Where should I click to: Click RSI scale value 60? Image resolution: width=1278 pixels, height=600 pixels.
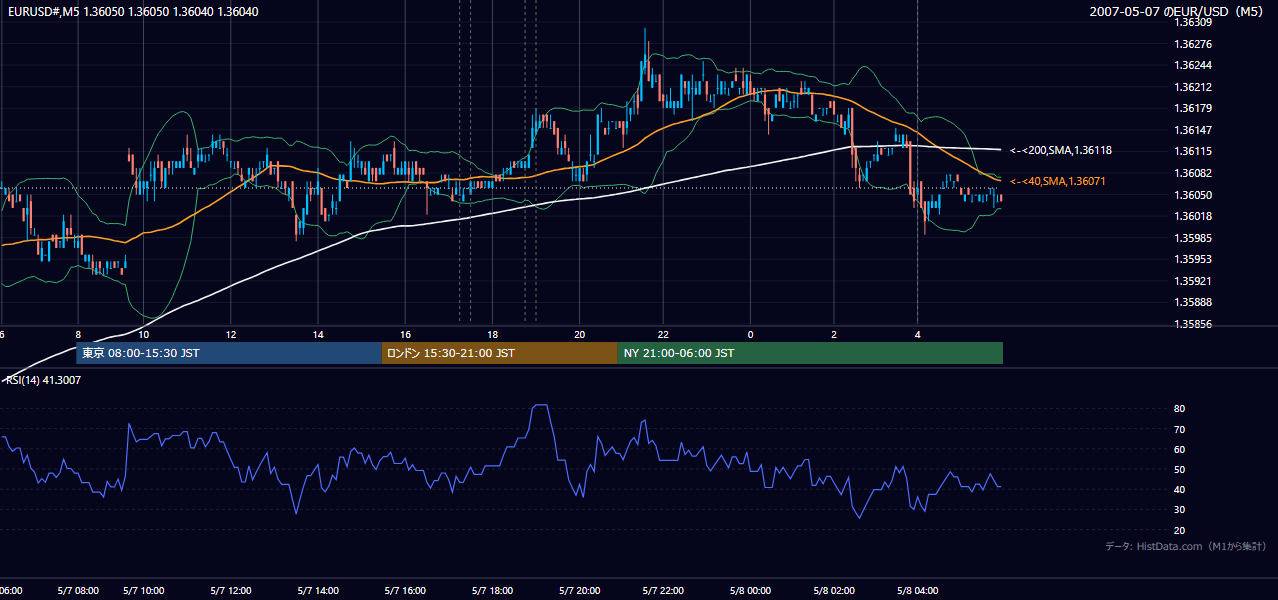click(1180, 449)
